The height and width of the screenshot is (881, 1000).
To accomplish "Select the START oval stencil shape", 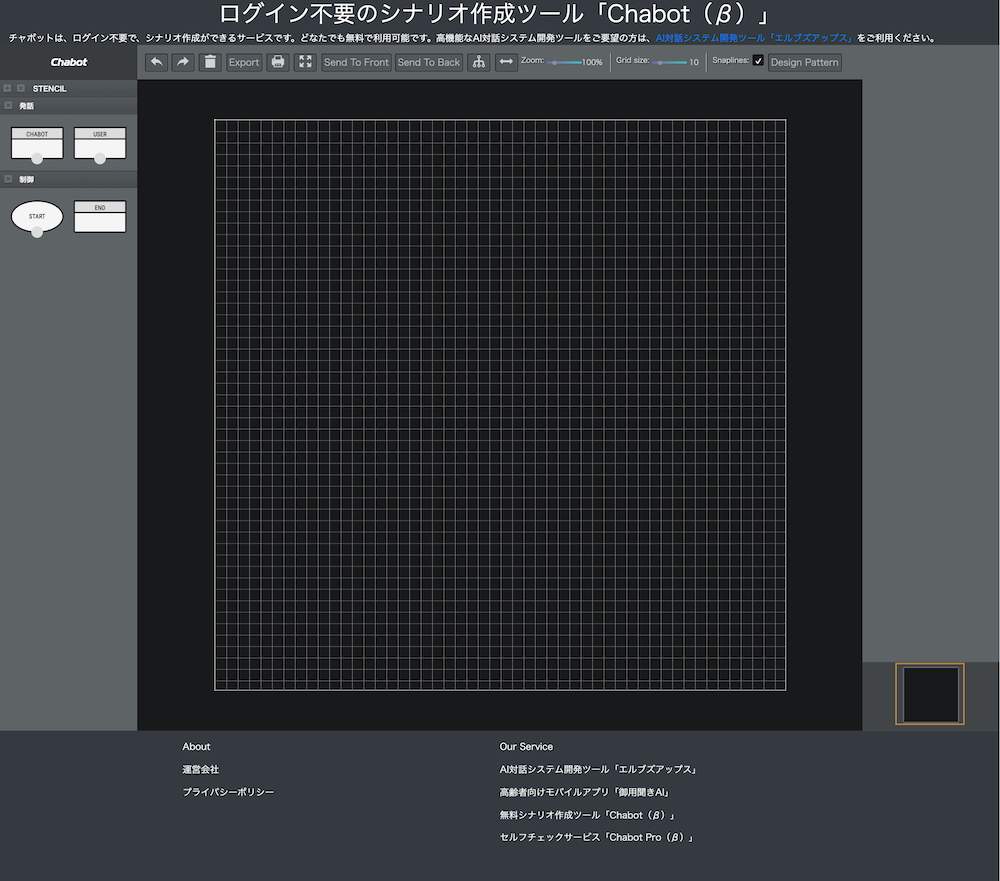I will [37, 217].
